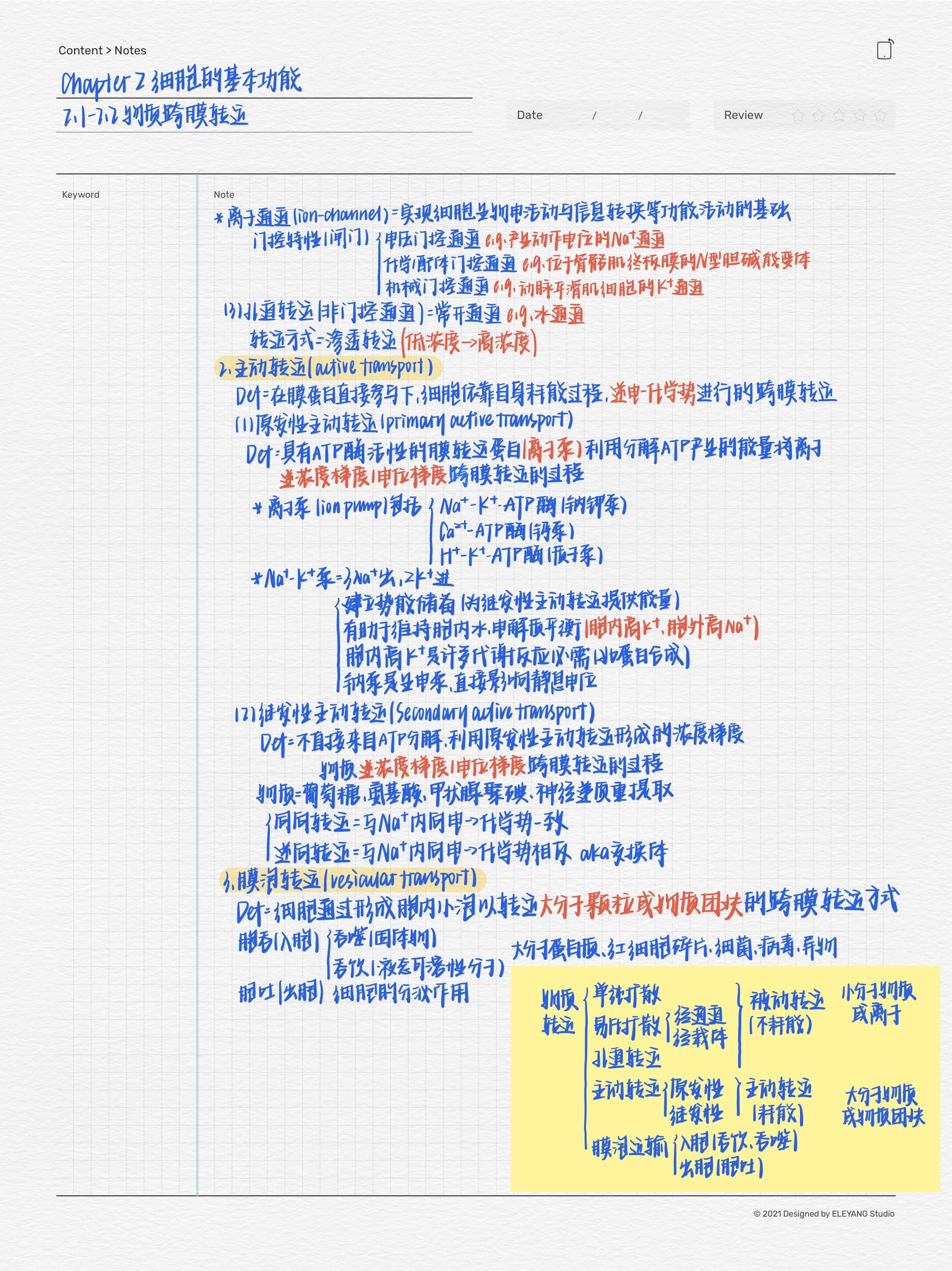
Task: Set Review rating to one star
Action: (x=797, y=115)
